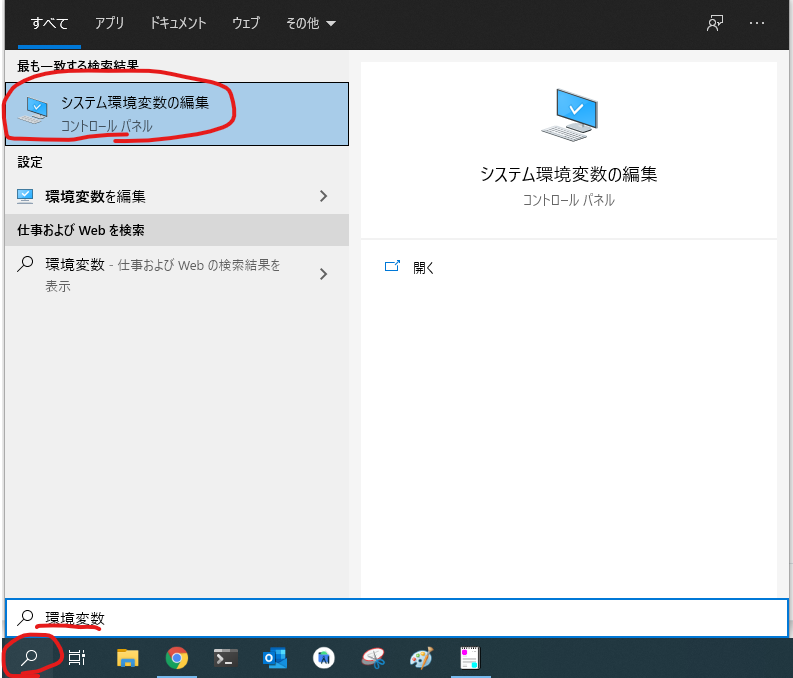
Task: Select the すべて tab
Action: pyautogui.click(x=49, y=23)
